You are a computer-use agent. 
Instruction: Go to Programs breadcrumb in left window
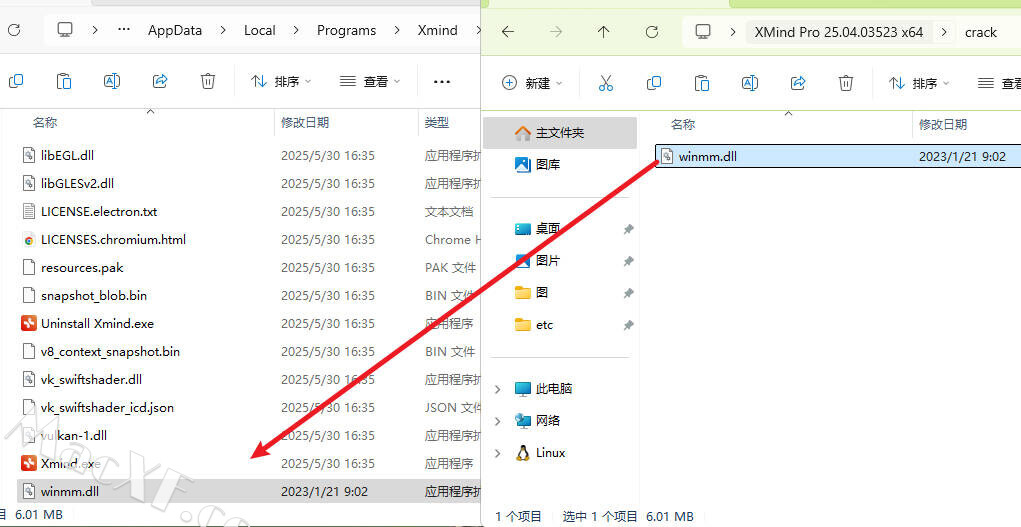tap(346, 30)
